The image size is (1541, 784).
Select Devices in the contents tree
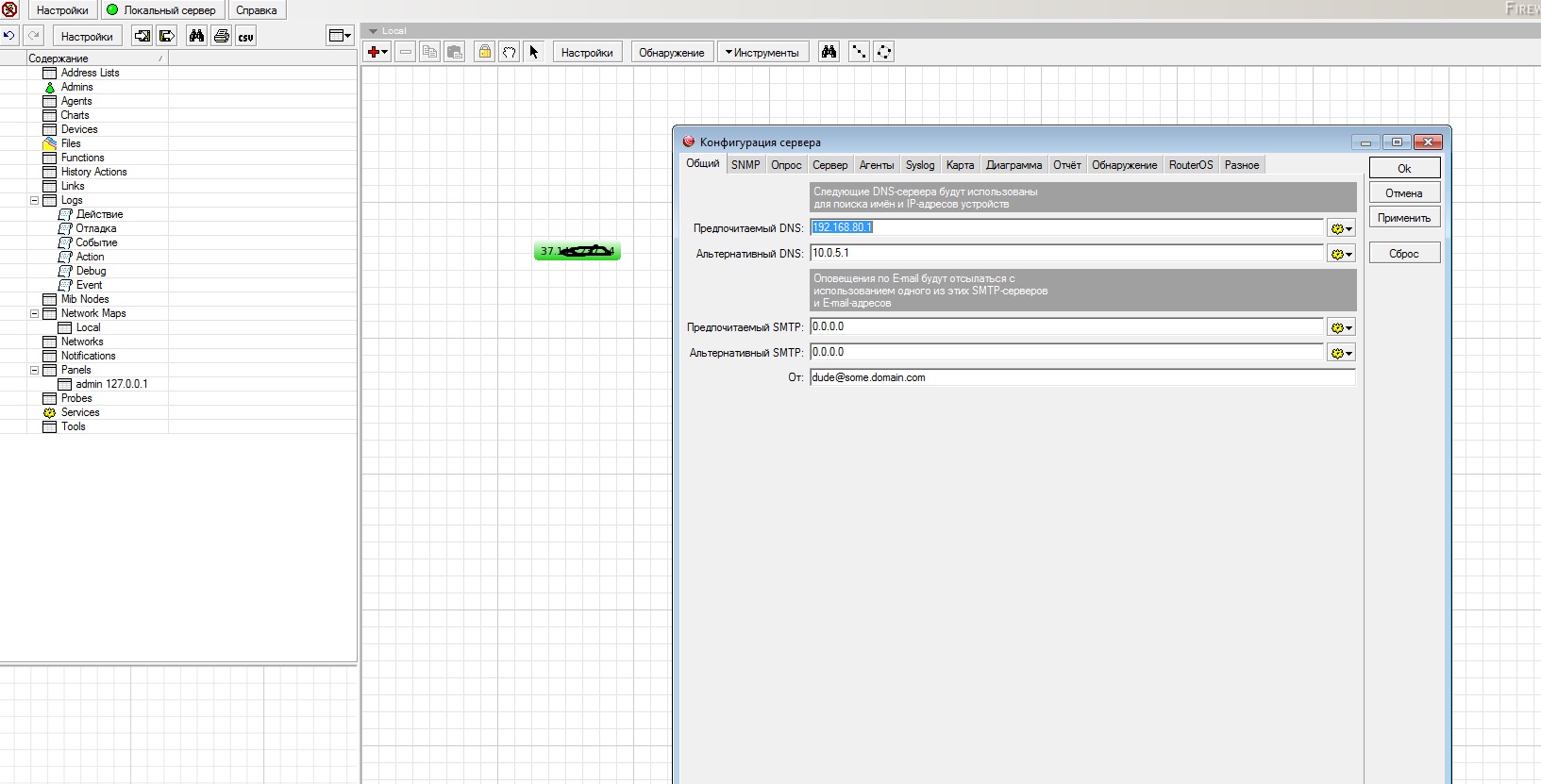point(79,129)
